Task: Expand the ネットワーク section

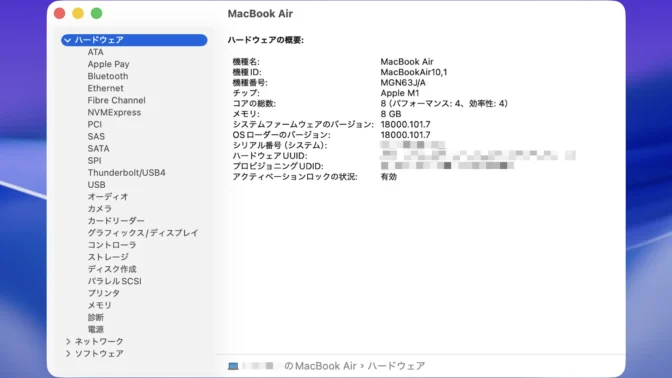Action: pos(68,342)
